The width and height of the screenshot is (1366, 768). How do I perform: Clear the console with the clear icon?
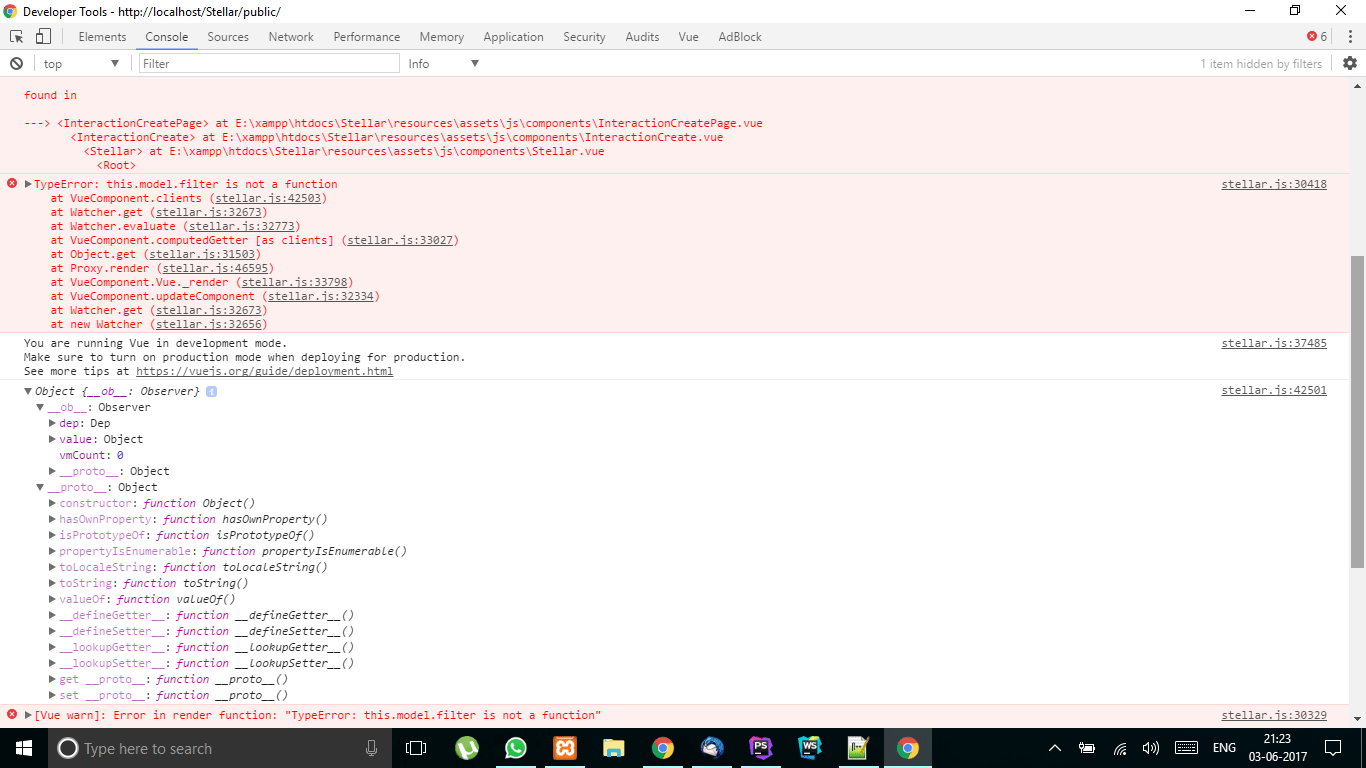[14, 62]
